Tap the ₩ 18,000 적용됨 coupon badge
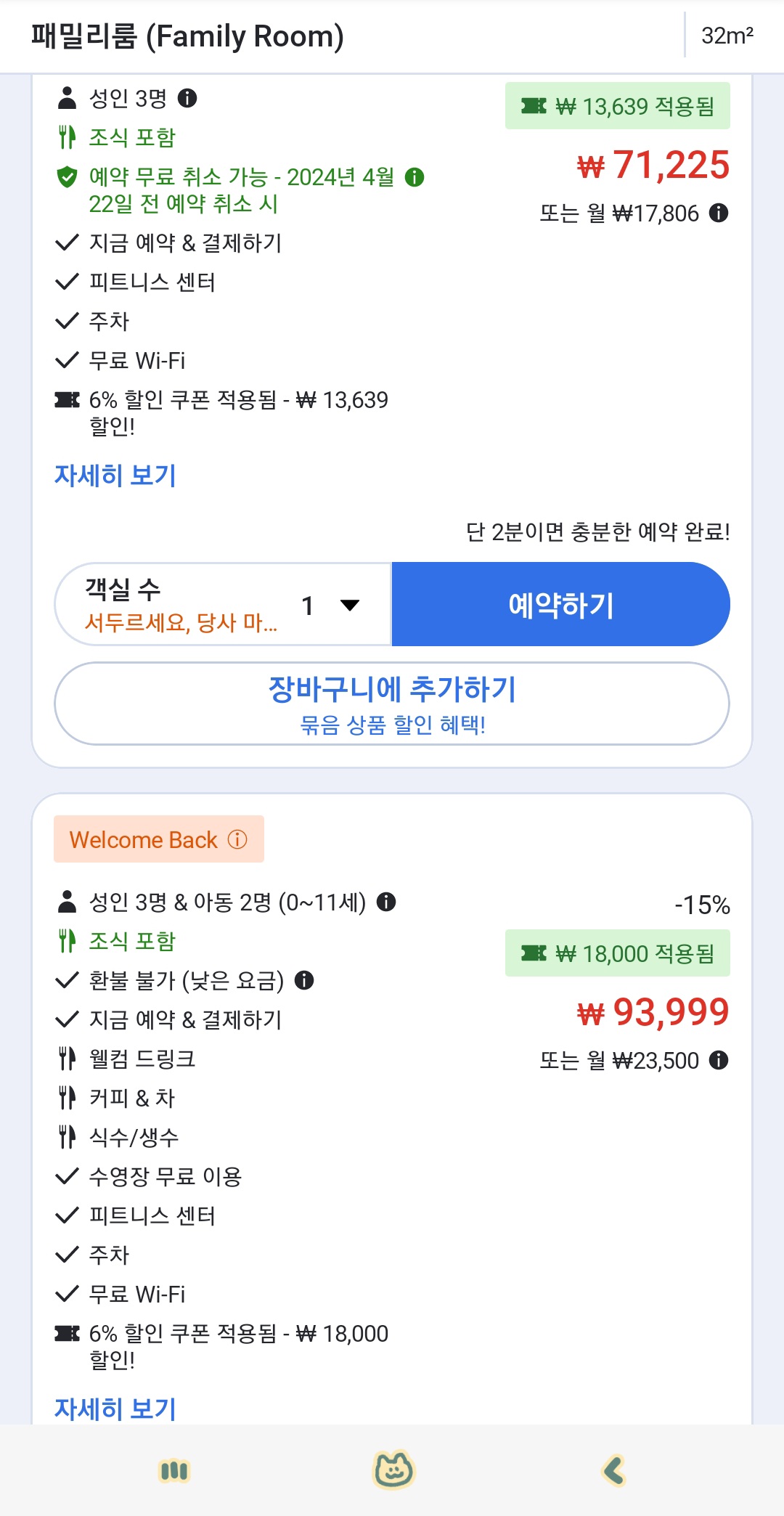This screenshot has height=1516, width=784. click(617, 953)
